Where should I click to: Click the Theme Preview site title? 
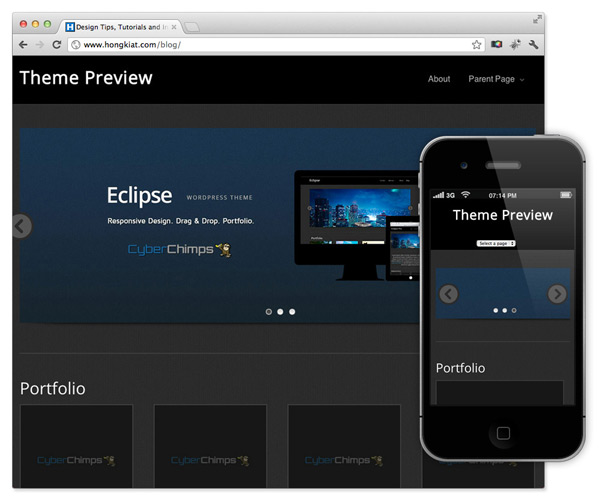[86, 78]
